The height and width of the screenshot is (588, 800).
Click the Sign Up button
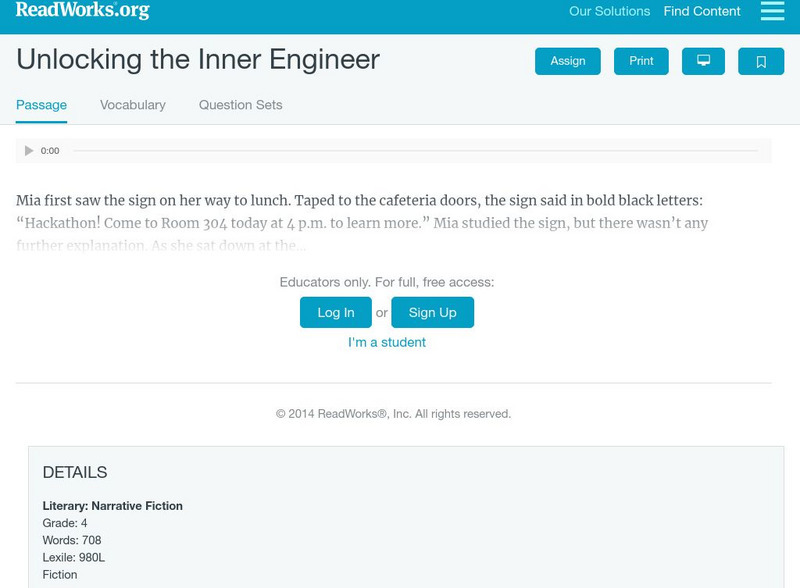432,312
